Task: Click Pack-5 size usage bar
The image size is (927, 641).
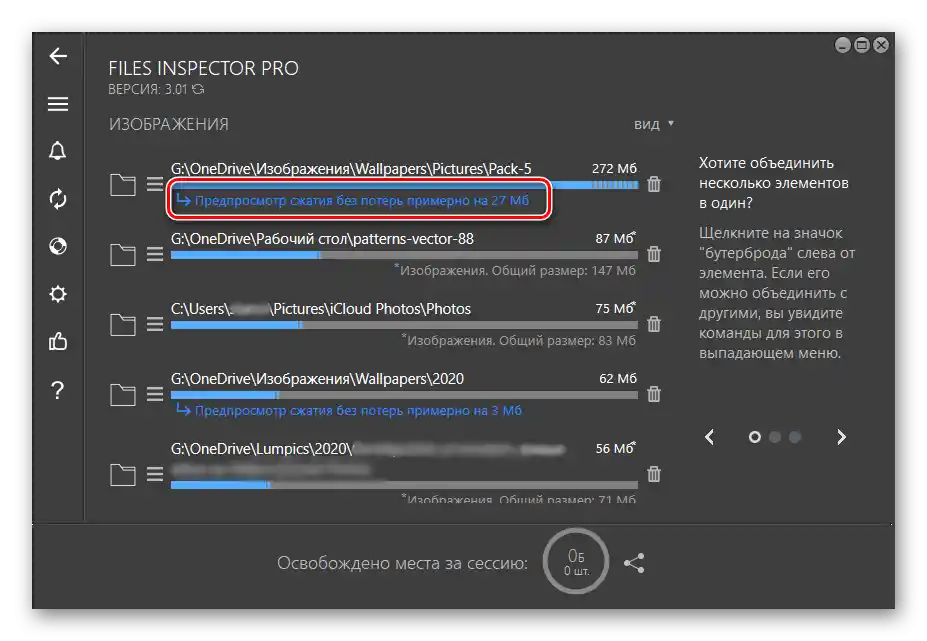Action: pyautogui.click(x=404, y=185)
